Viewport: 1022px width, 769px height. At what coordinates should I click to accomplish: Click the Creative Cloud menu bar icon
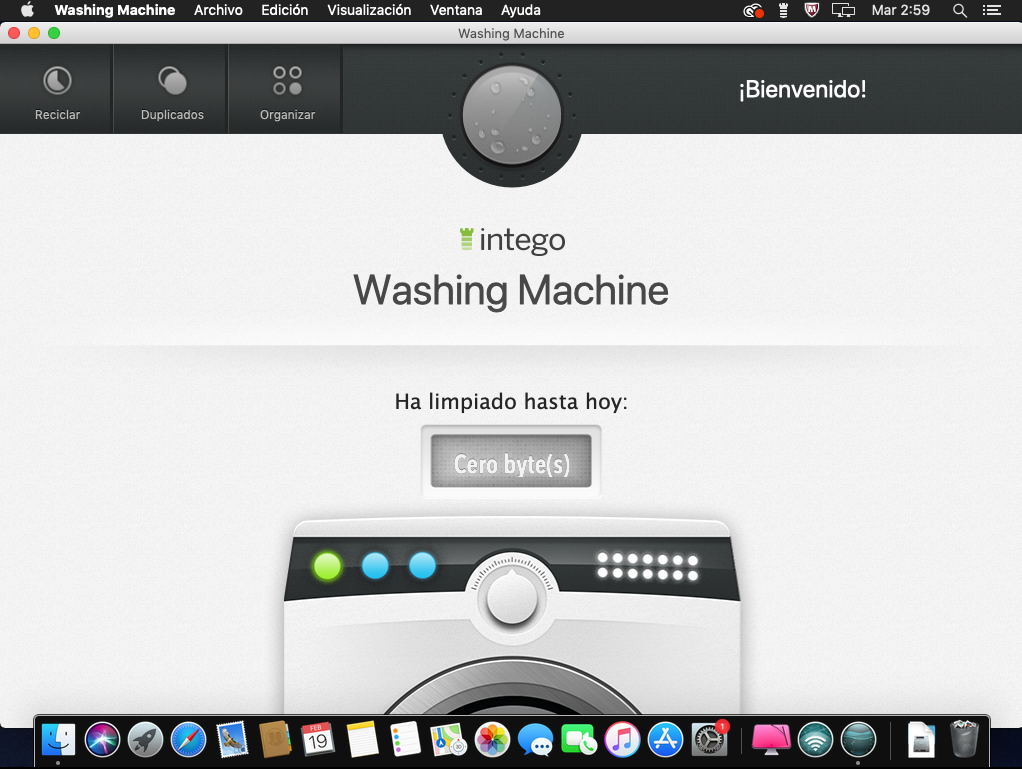coord(753,10)
